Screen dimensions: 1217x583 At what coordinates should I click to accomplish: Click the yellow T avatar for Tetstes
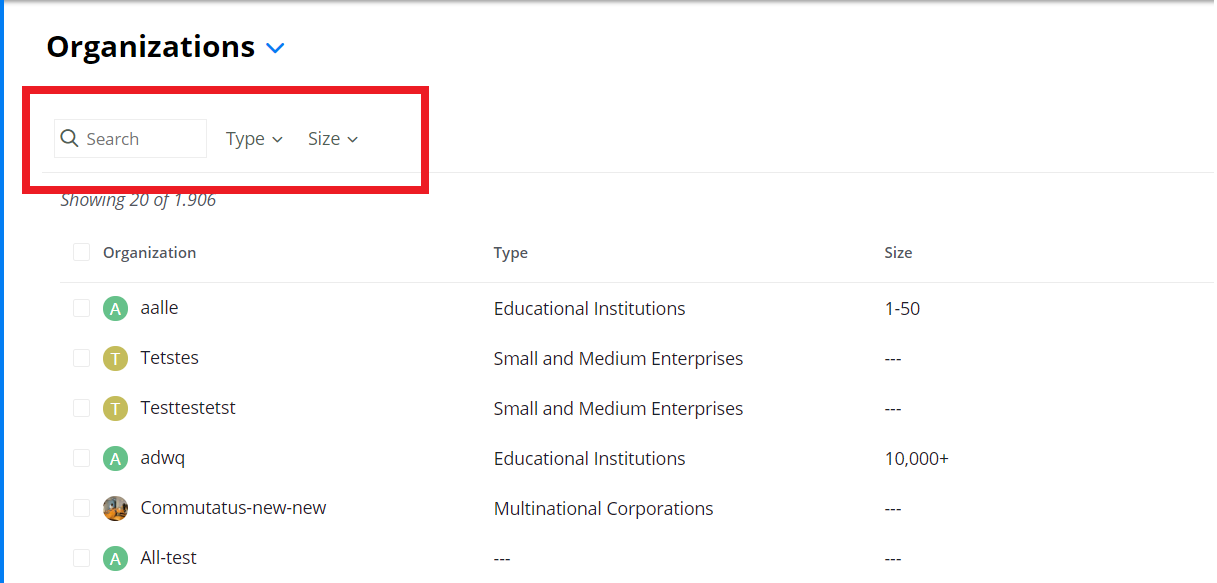[116, 359]
